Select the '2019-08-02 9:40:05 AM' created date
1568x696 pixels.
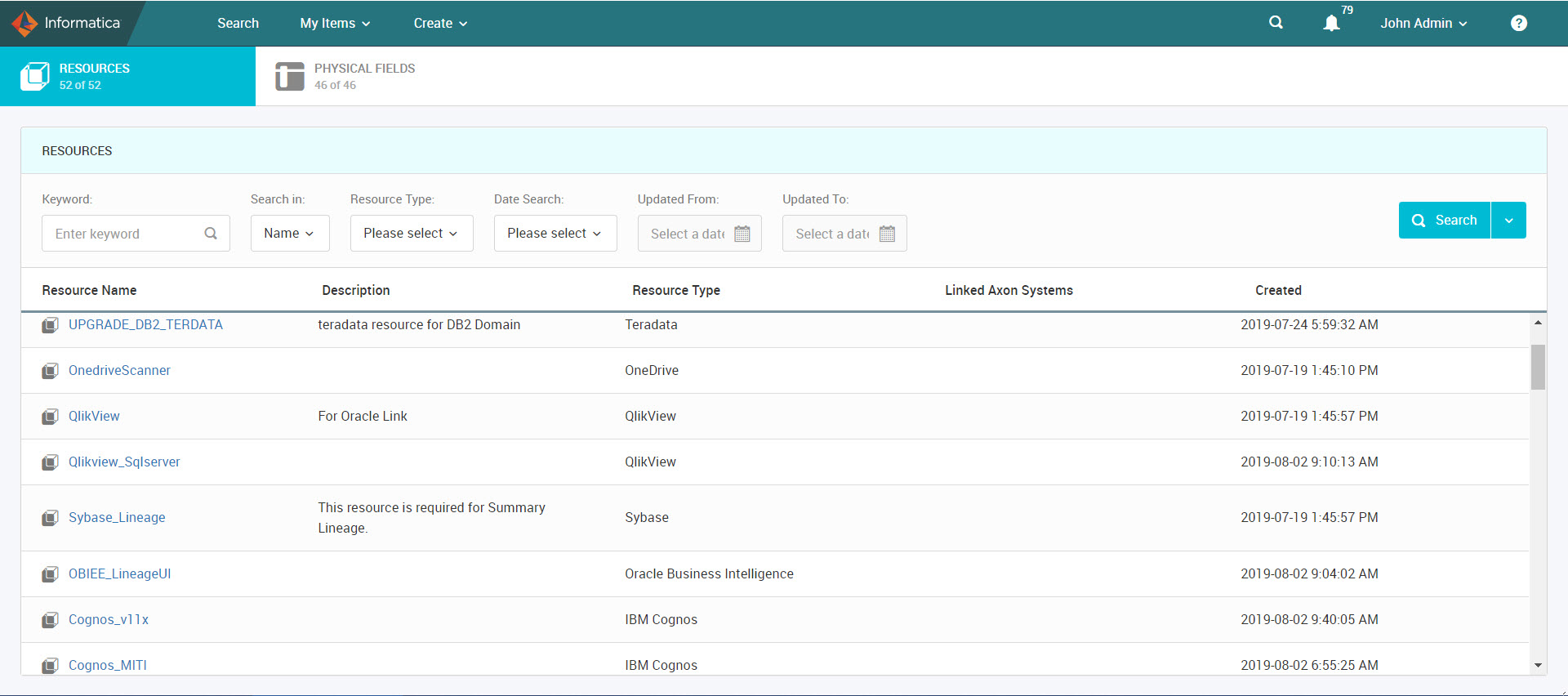click(1309, 620)
